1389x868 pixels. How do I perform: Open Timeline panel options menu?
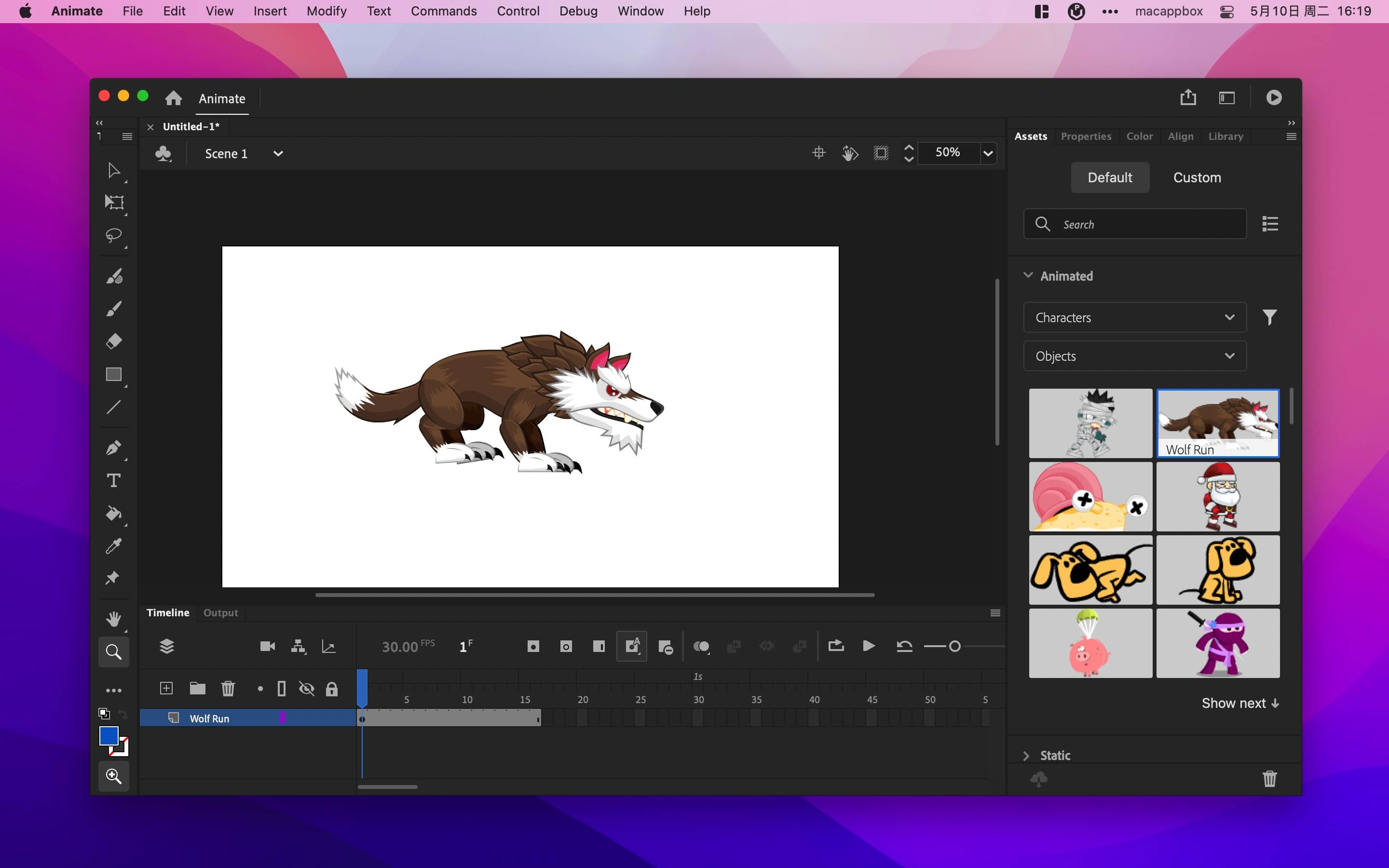[995, 613]
